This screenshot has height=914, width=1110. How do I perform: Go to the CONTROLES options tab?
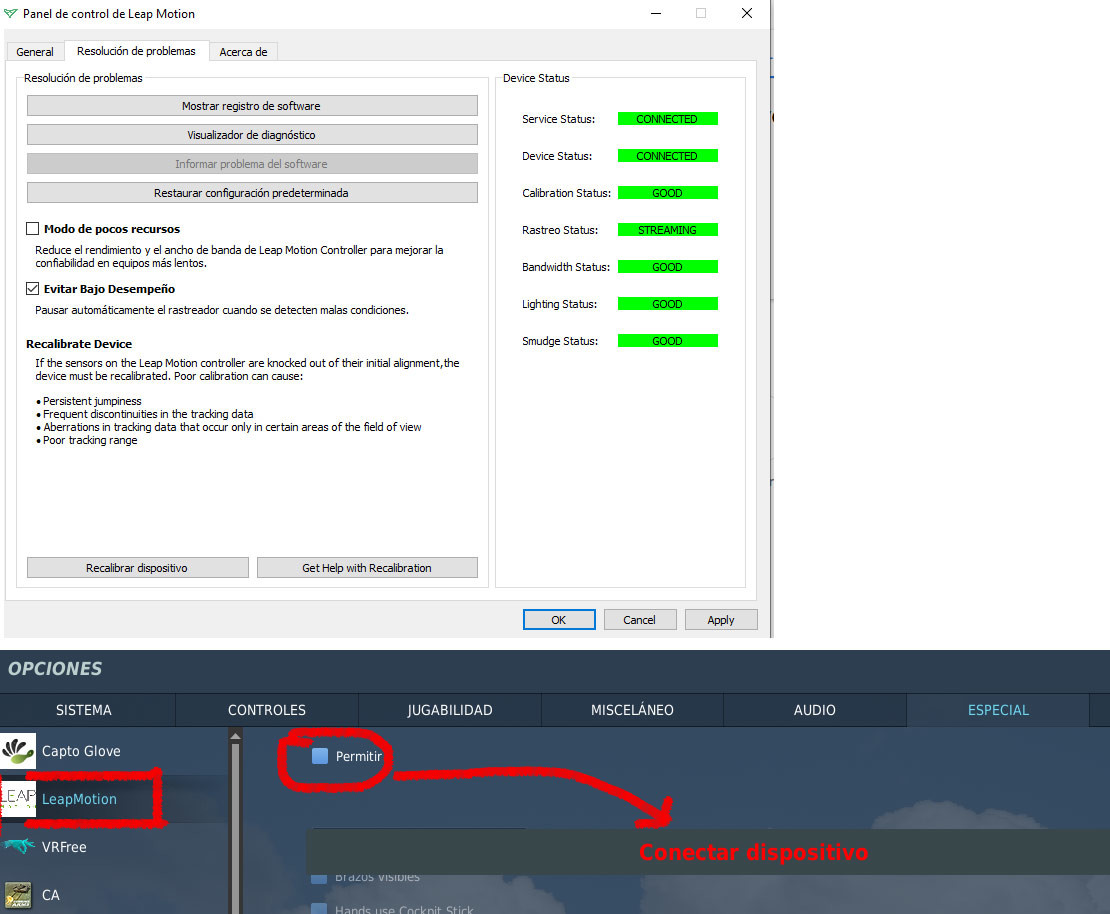pos(267,710)
